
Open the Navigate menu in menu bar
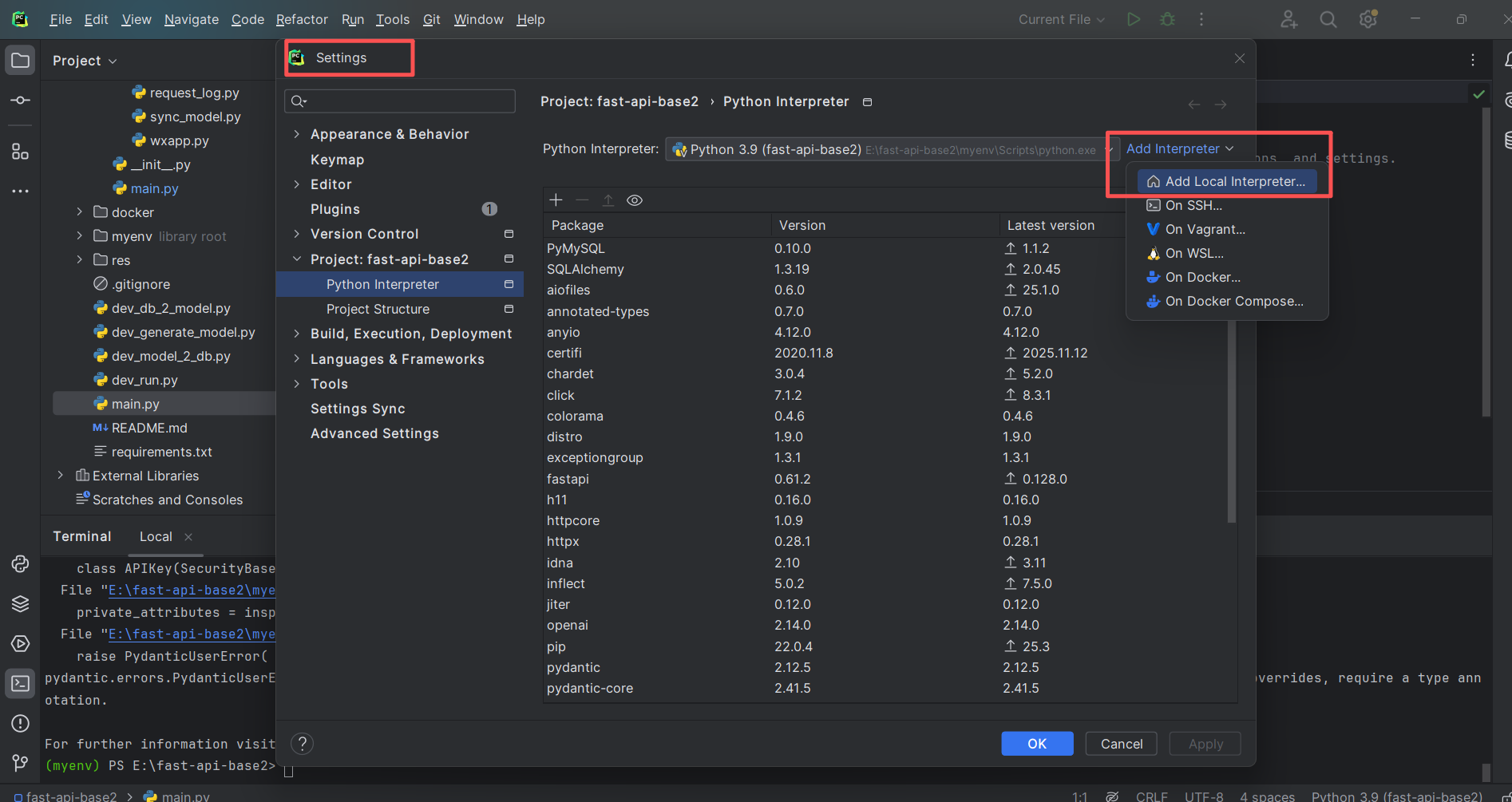192,19
